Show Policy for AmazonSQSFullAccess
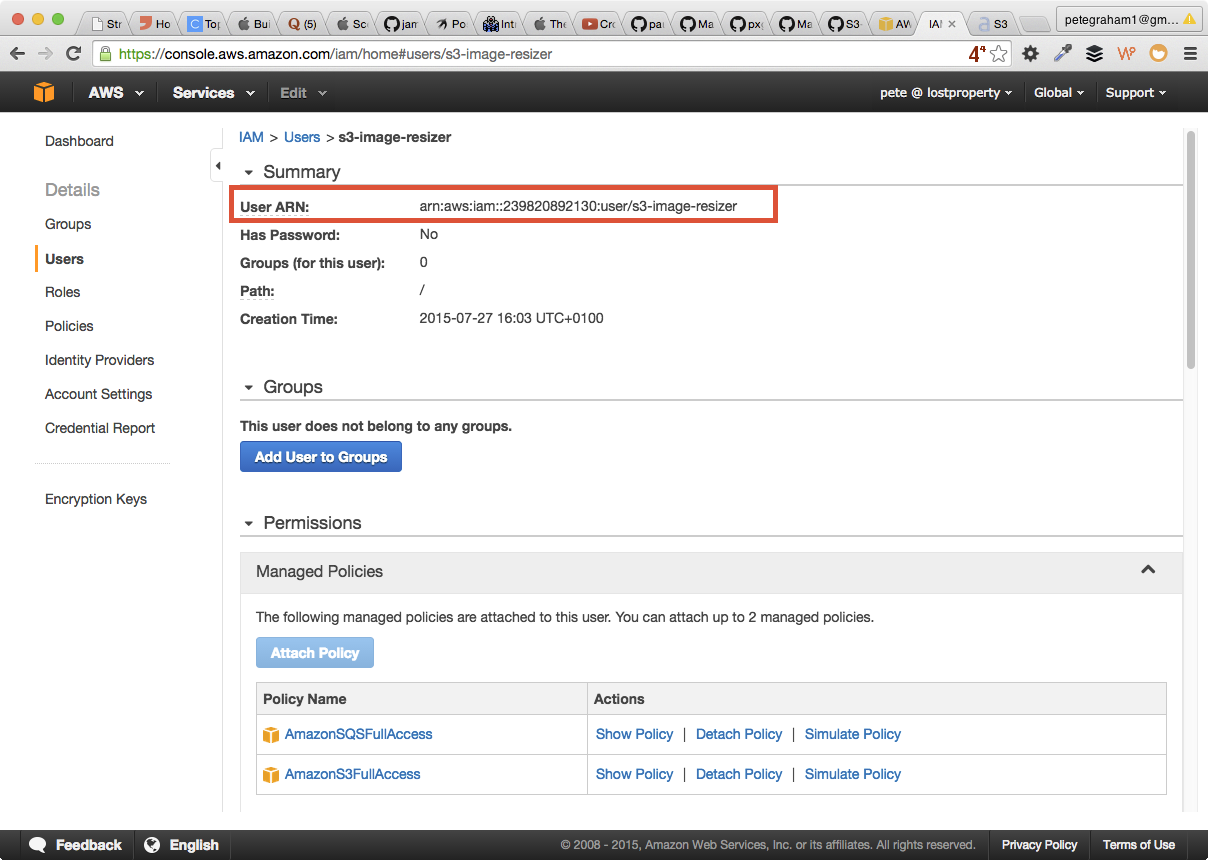This screenshot has width=1208, height=860. click(x=634, y=734)
